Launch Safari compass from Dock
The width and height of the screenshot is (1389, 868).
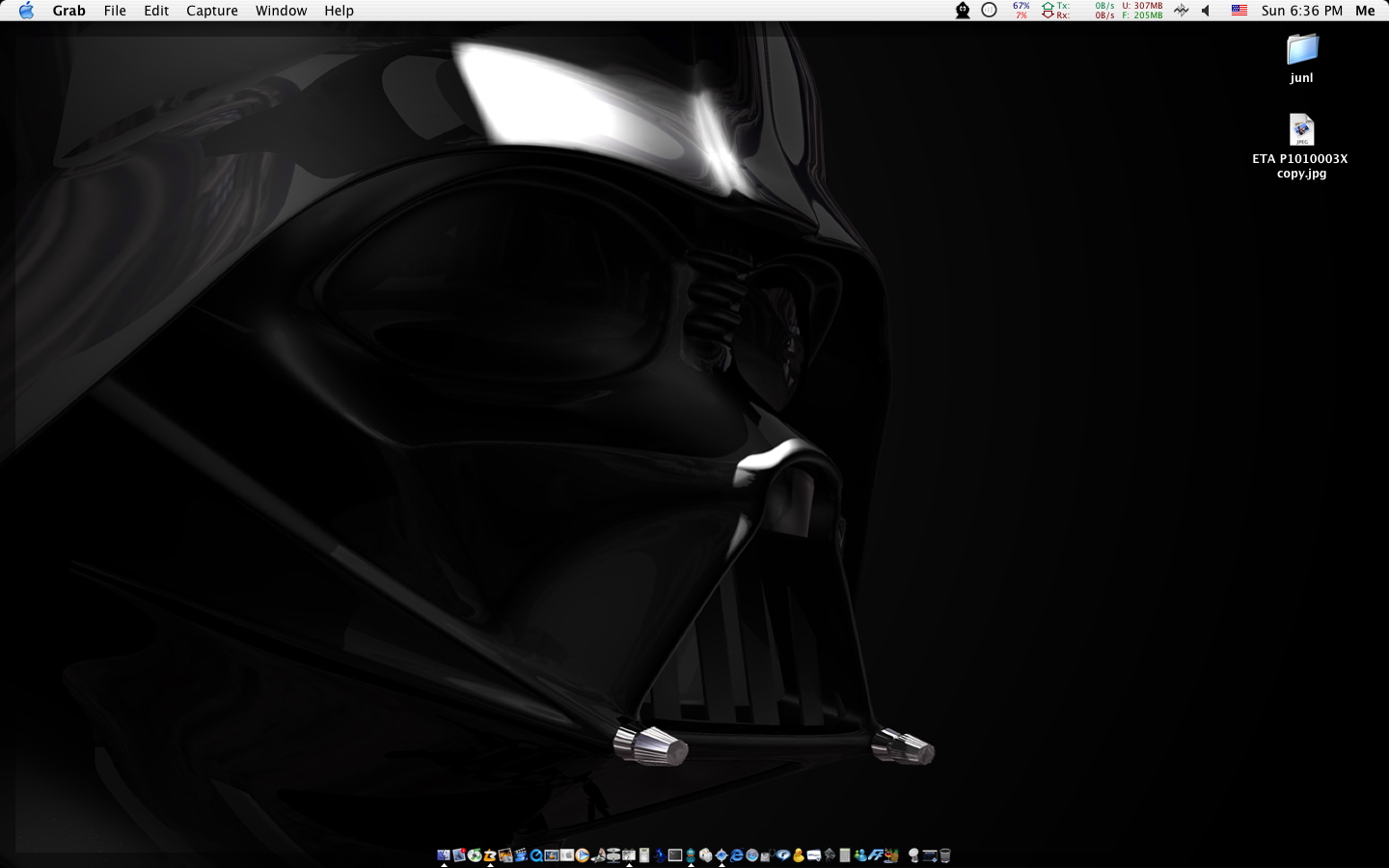coord(752,855)
